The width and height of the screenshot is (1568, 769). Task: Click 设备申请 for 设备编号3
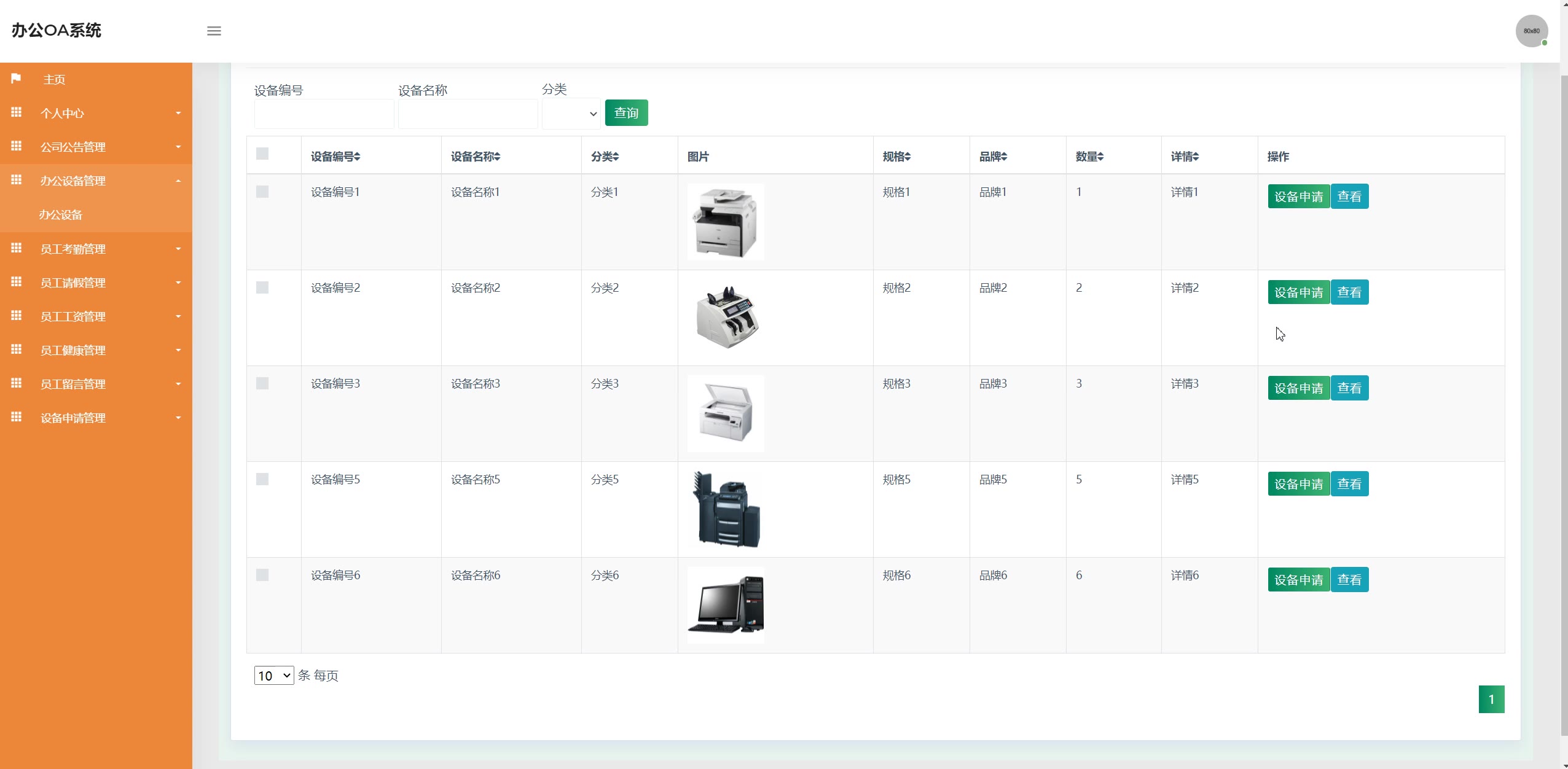tap(1298, 388)
